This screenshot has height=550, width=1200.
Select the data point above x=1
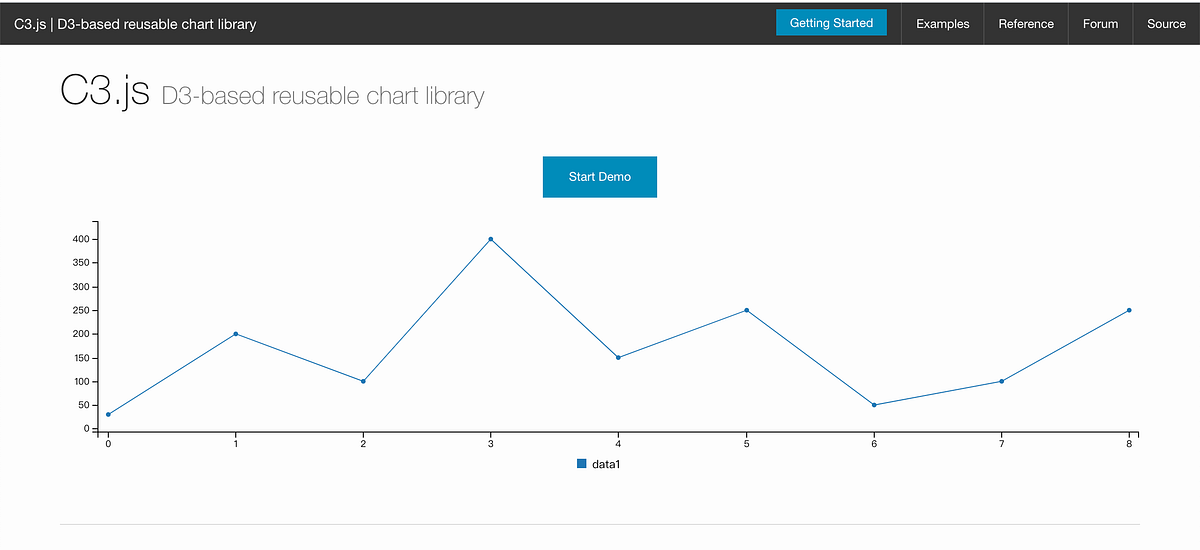[236, 334]
